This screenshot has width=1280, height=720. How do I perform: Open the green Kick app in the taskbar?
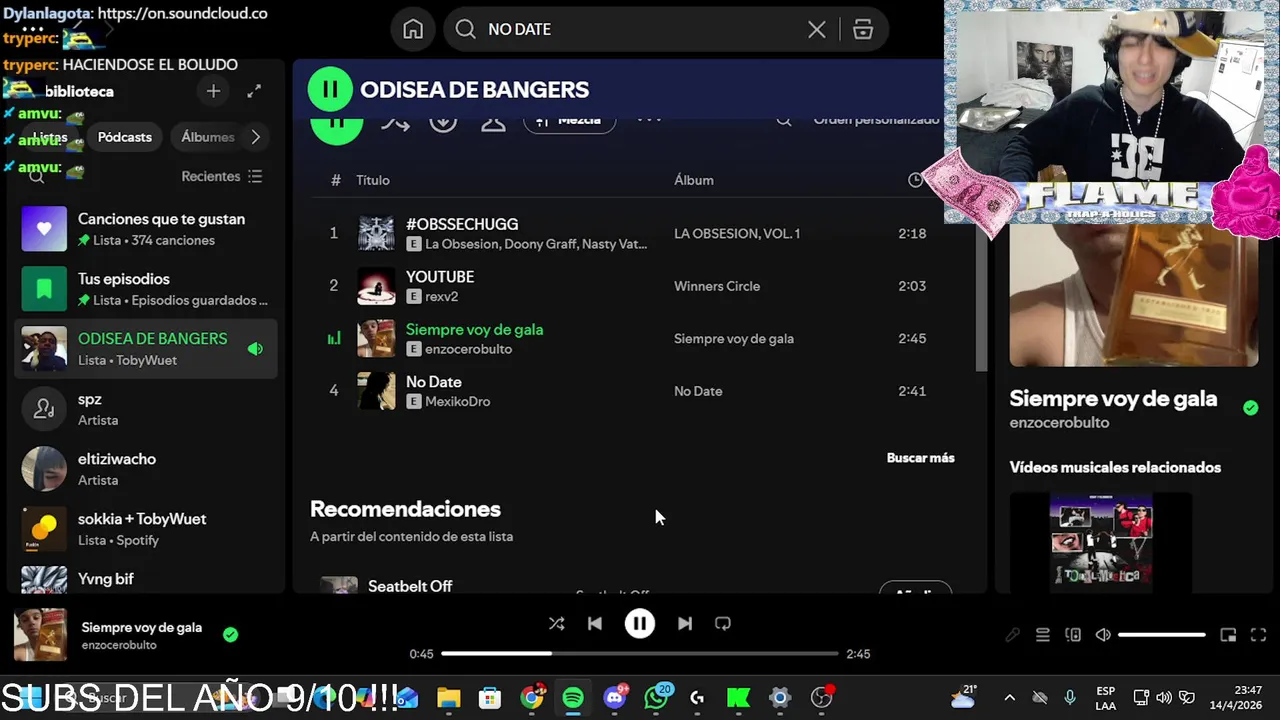coord(739,698)
